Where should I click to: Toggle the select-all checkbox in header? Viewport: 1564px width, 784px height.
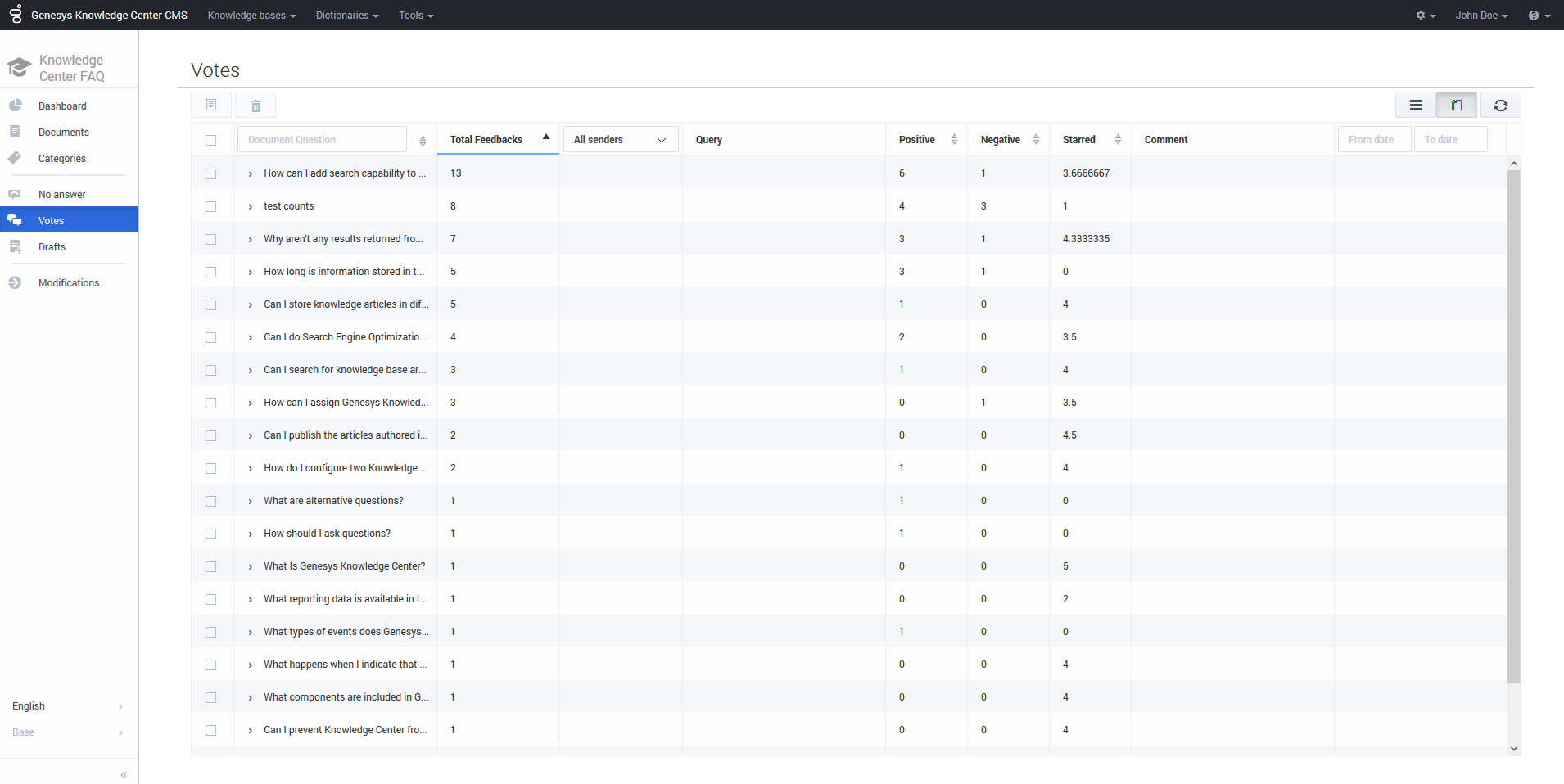tap(211, 140)
